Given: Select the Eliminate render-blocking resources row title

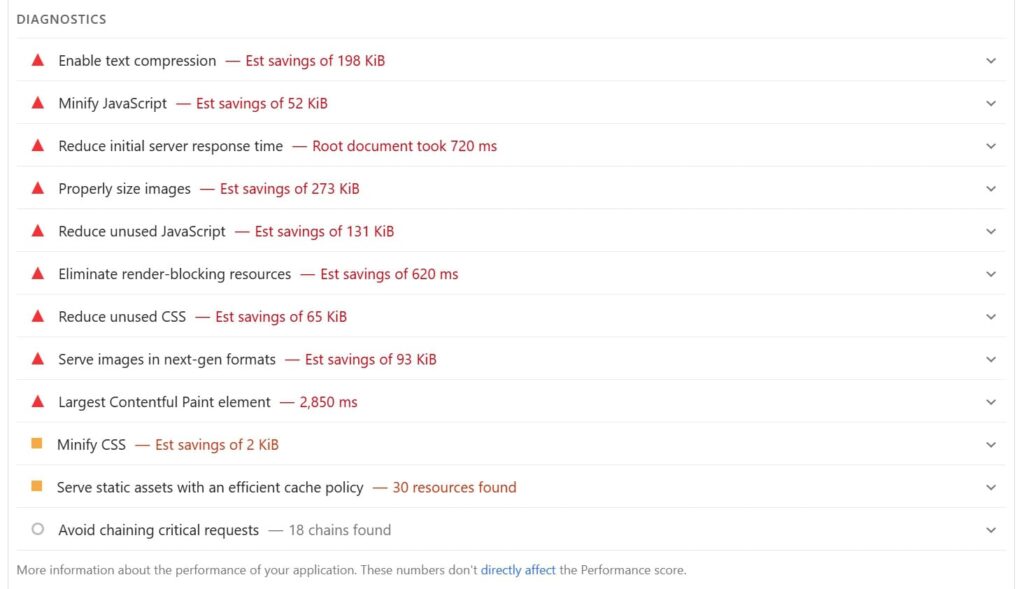Looking at the screenshot, I should tap(174, 274).
